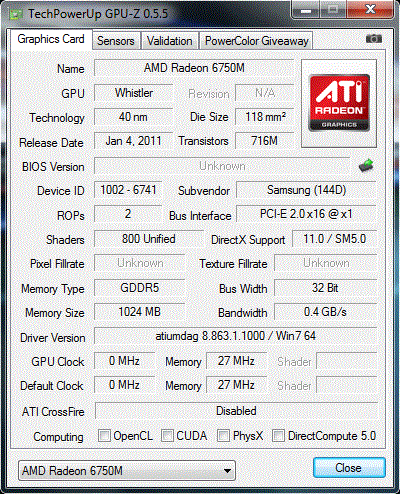
Task: Check the PhysX checkbox
Action: coord(223,436)
